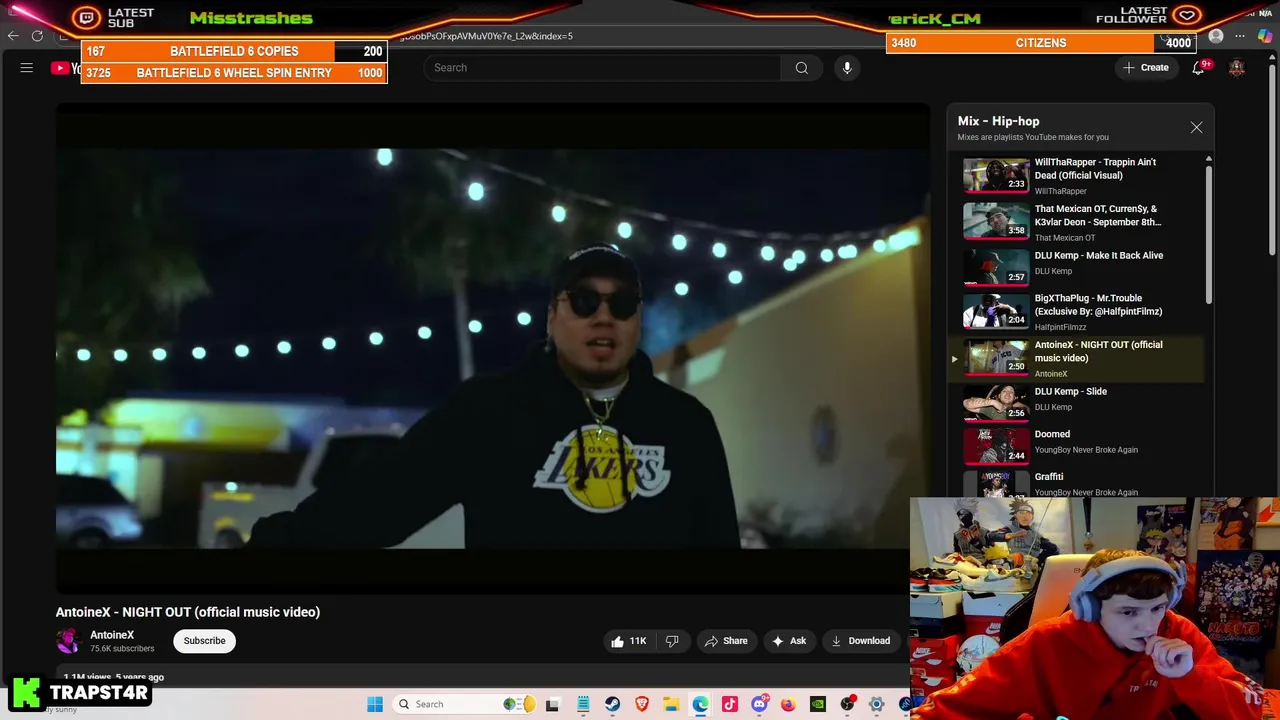Open TikTok from the taskbar

[x=730, y=704]
